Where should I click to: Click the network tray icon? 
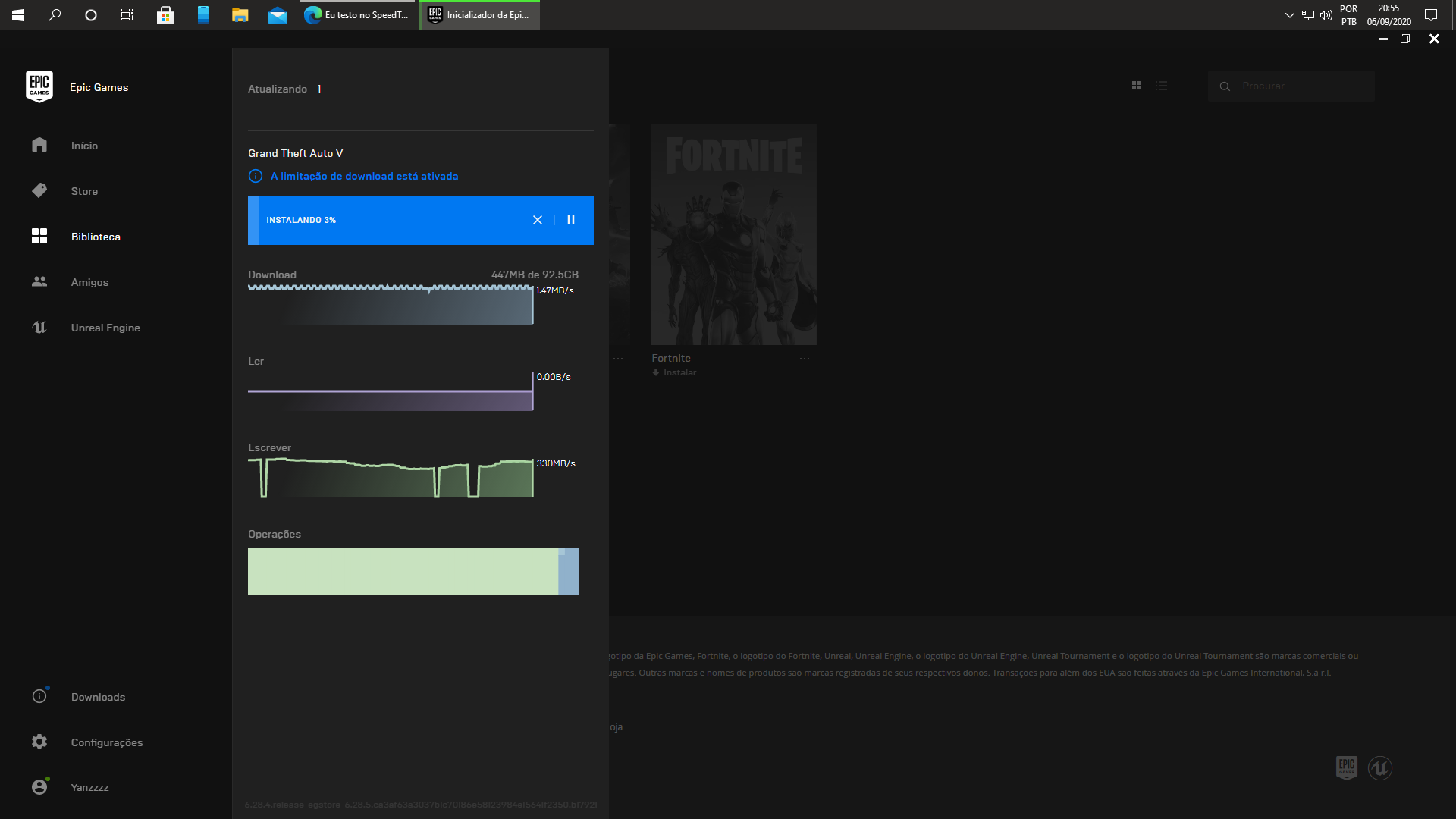1308,15
